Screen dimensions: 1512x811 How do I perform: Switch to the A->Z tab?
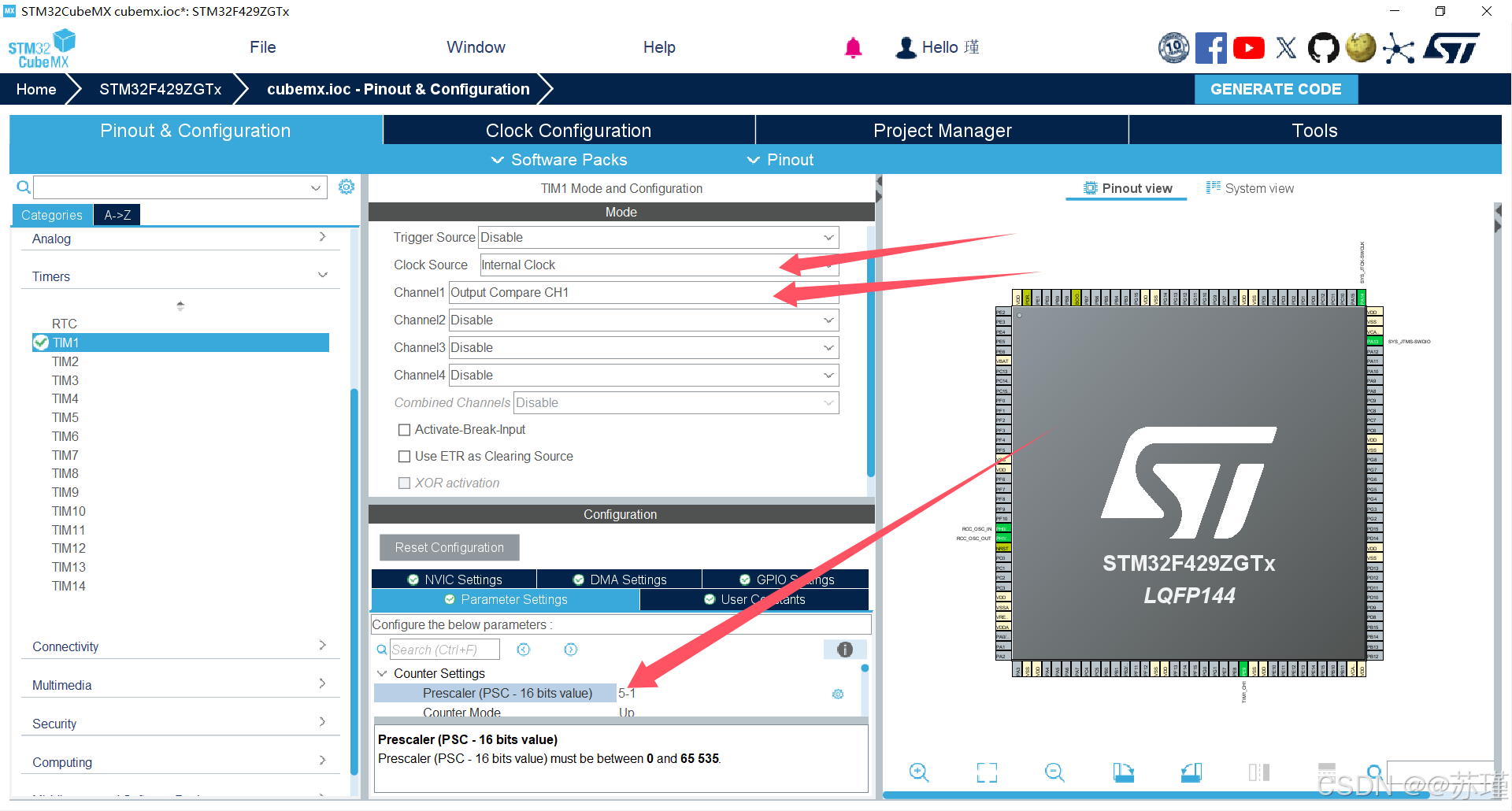pos(117,215)
